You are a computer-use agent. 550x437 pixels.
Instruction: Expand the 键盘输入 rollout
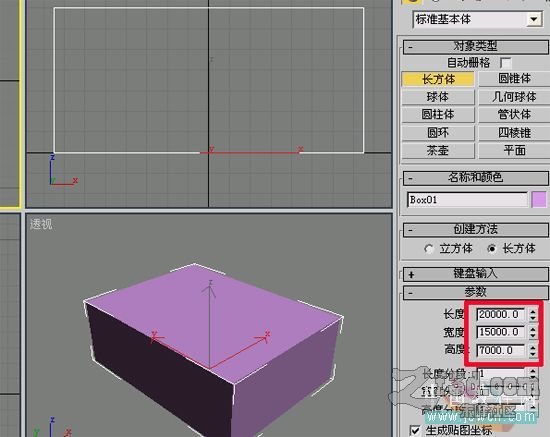476,274
